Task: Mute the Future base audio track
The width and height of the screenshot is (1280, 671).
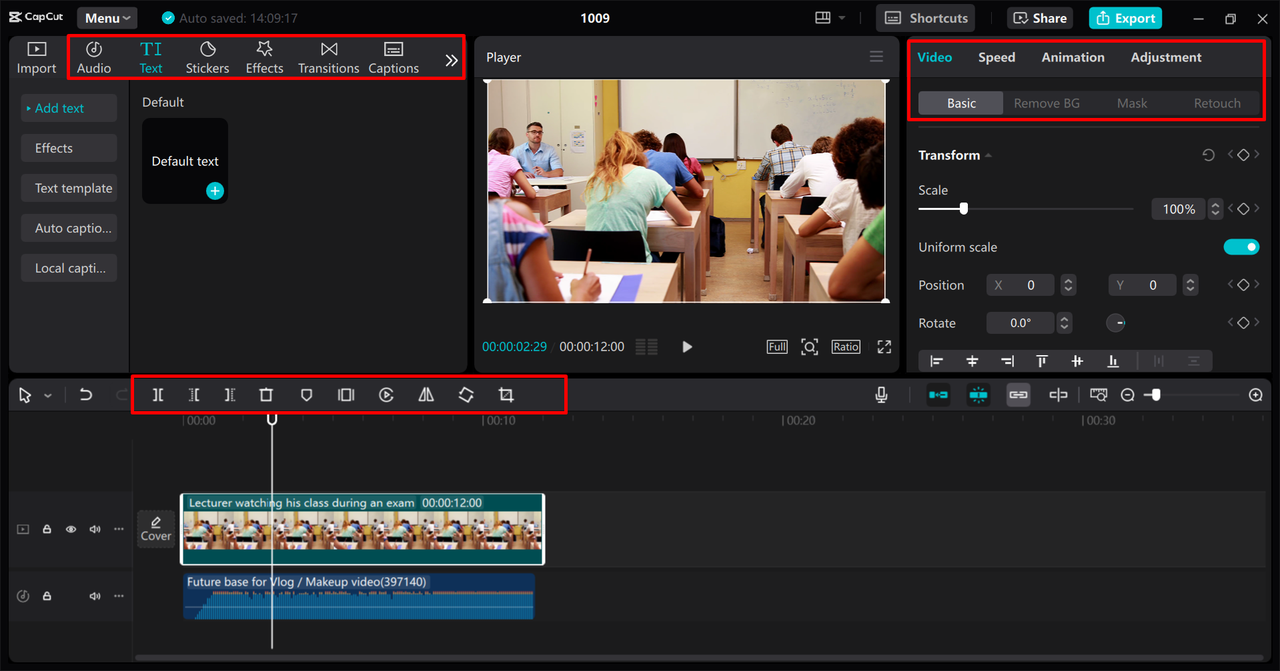Action: tap(95, 596)
